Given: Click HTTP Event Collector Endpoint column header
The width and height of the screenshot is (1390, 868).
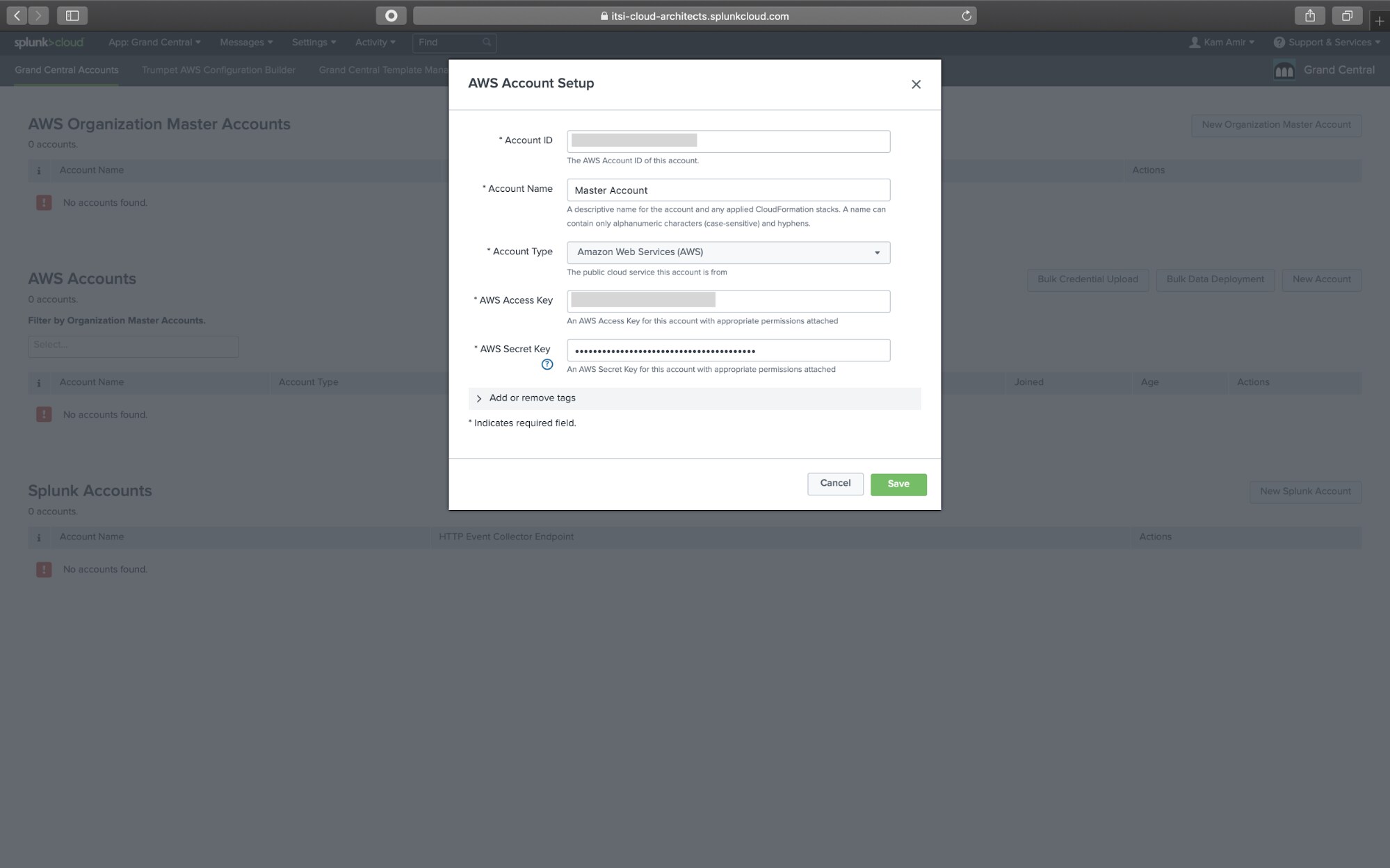Looking at the screenshot, I should coord(506,537).
